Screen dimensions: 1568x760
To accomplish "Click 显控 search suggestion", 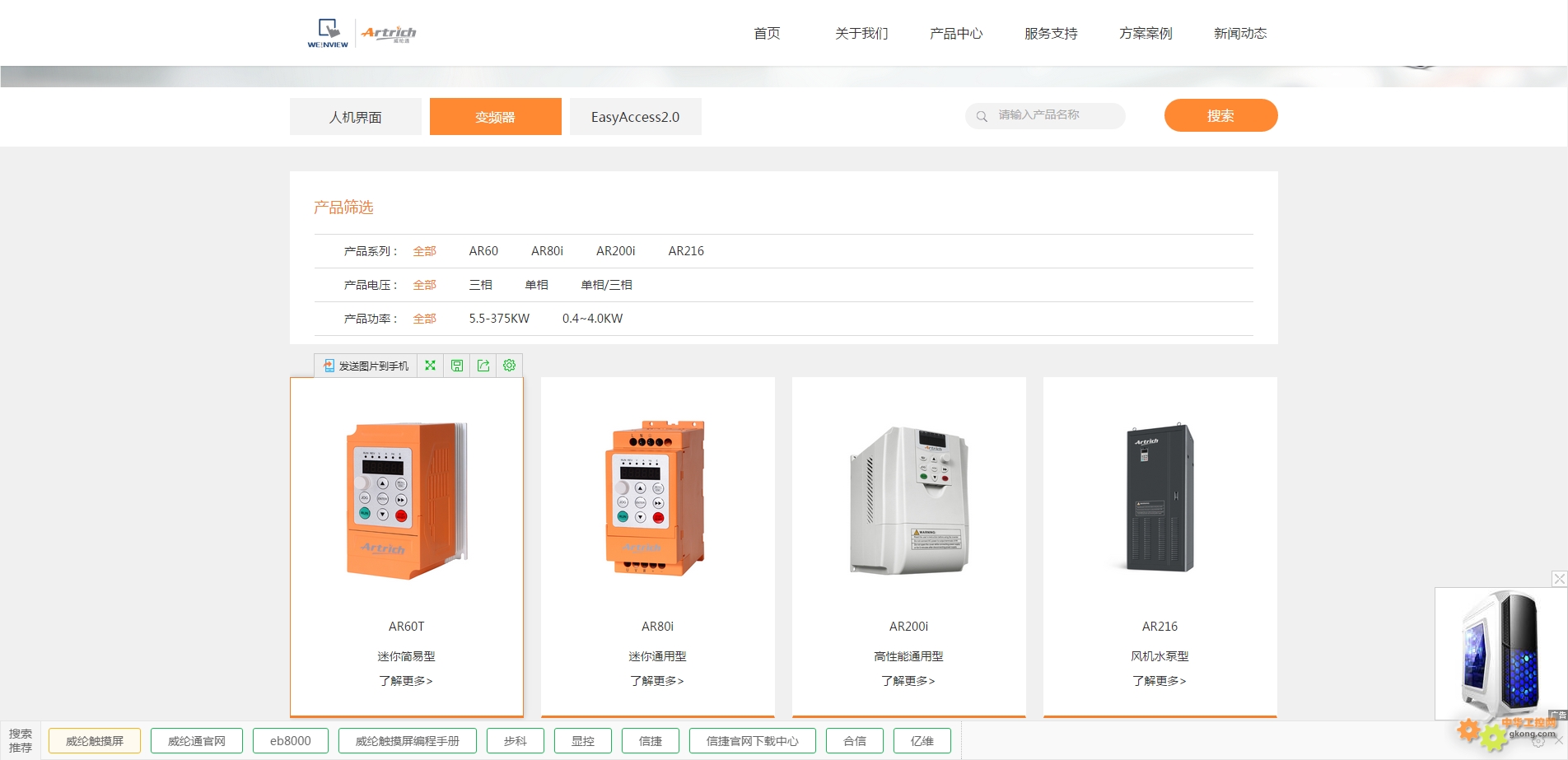I will [583, 741].
